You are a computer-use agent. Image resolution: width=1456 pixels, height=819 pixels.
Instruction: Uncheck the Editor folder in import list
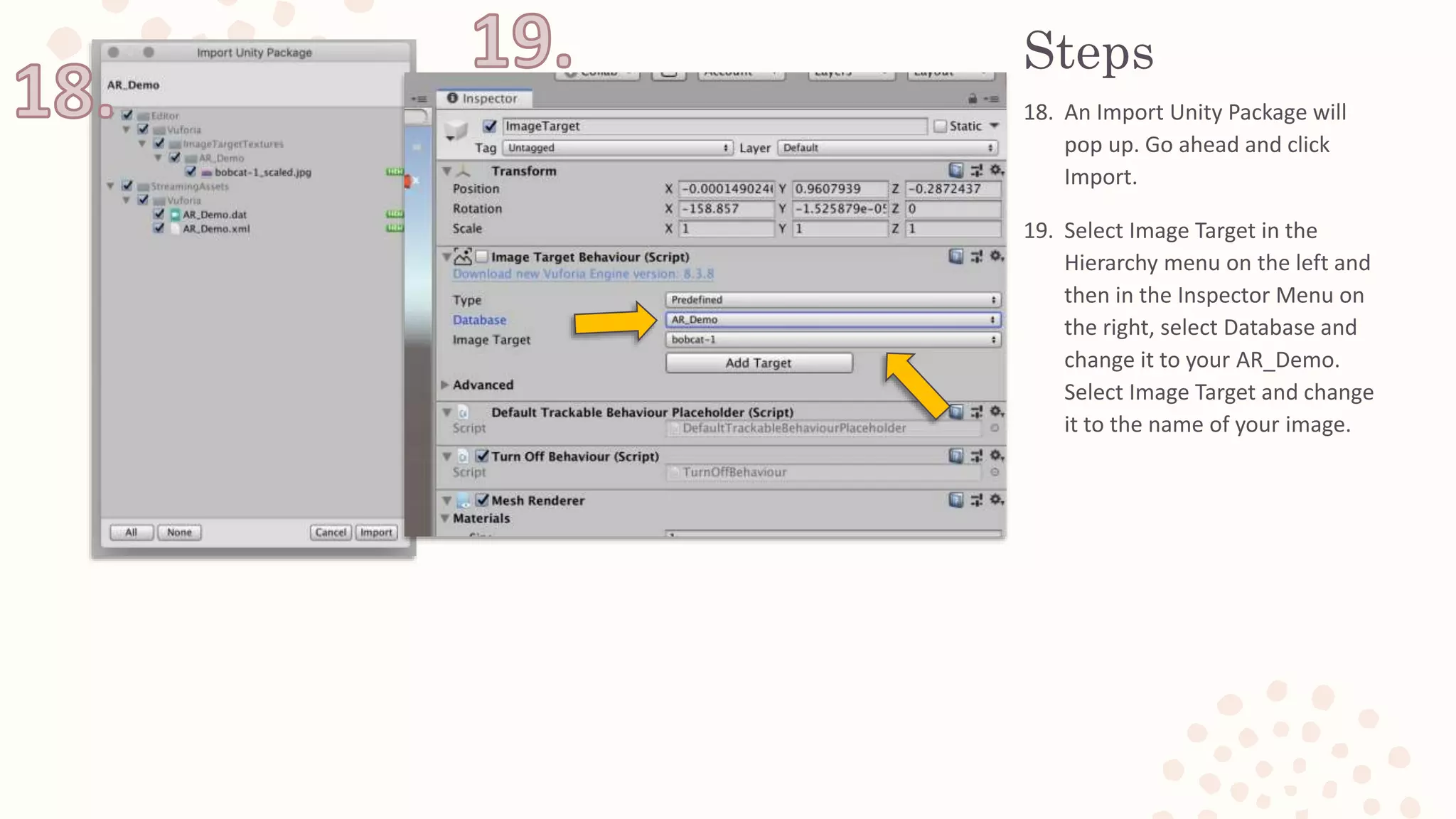click(127, 115)
